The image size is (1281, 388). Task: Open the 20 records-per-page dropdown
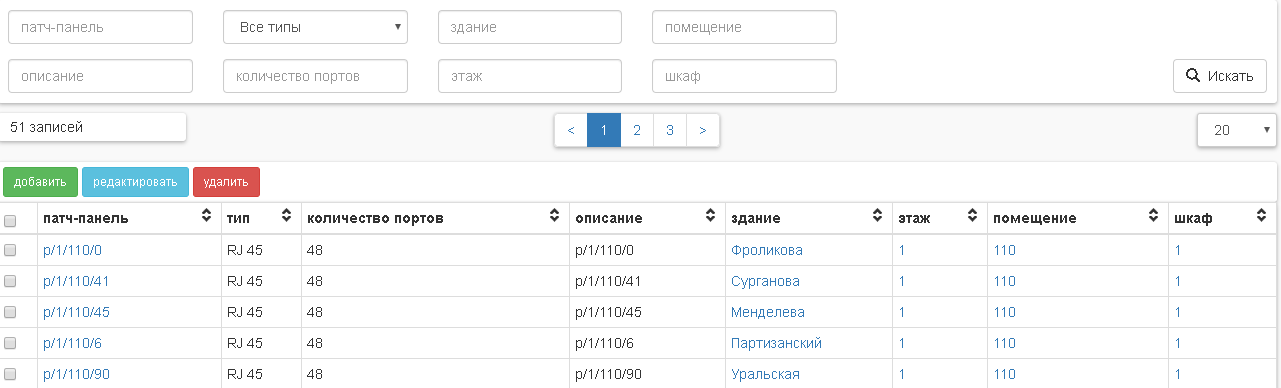coord(1236,130)
